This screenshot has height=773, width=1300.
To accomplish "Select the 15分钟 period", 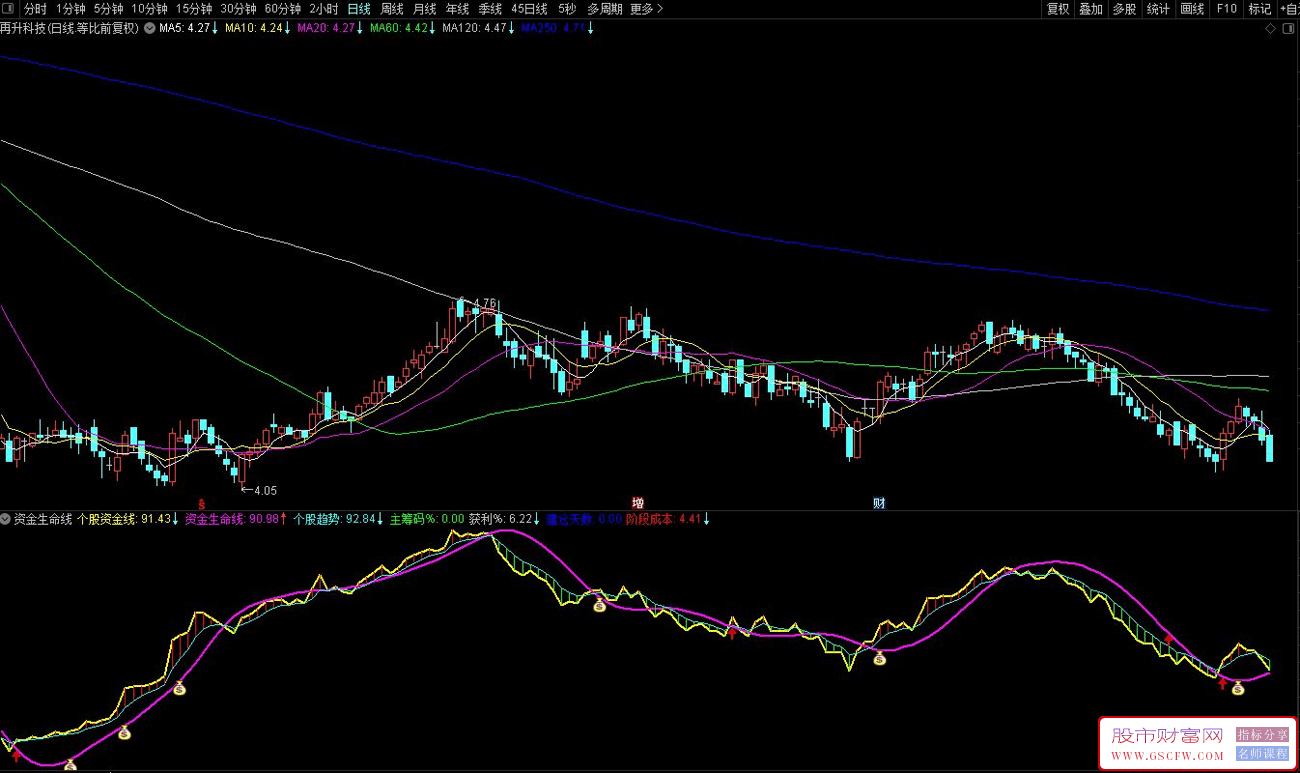I will click(194, 9).
